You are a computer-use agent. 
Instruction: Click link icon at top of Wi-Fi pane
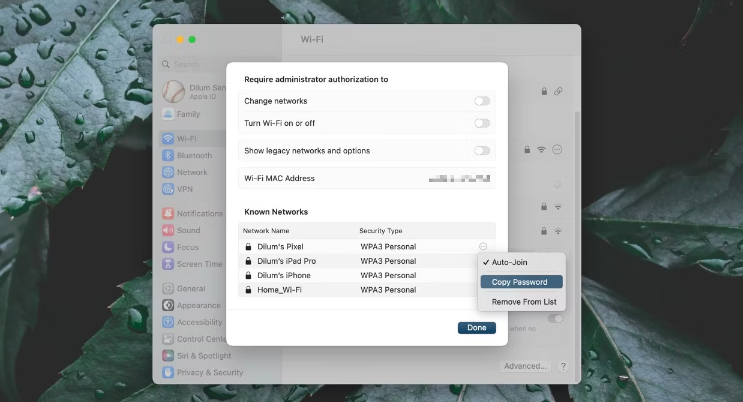point(558,91)
